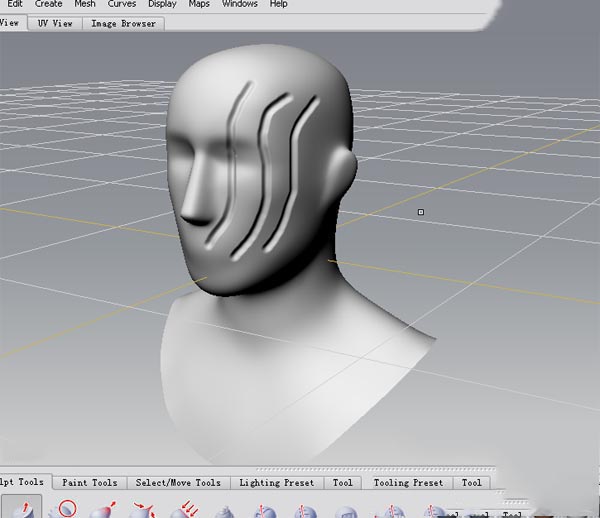Open the Maps menu

(200, 4)
